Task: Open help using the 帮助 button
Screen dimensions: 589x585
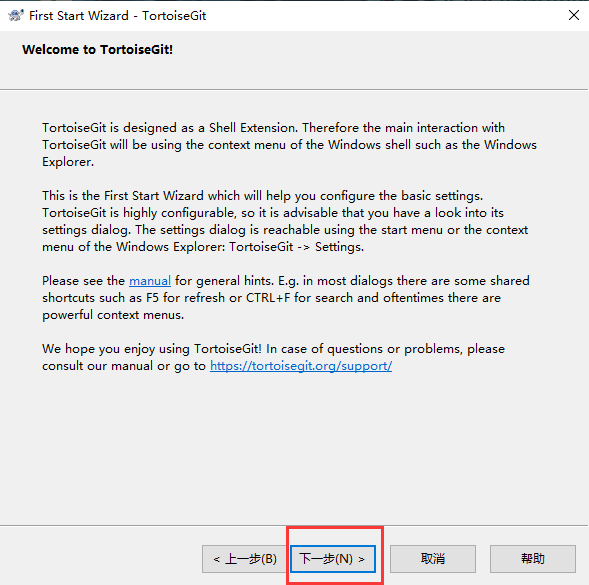Action: [x=533, y=559]
